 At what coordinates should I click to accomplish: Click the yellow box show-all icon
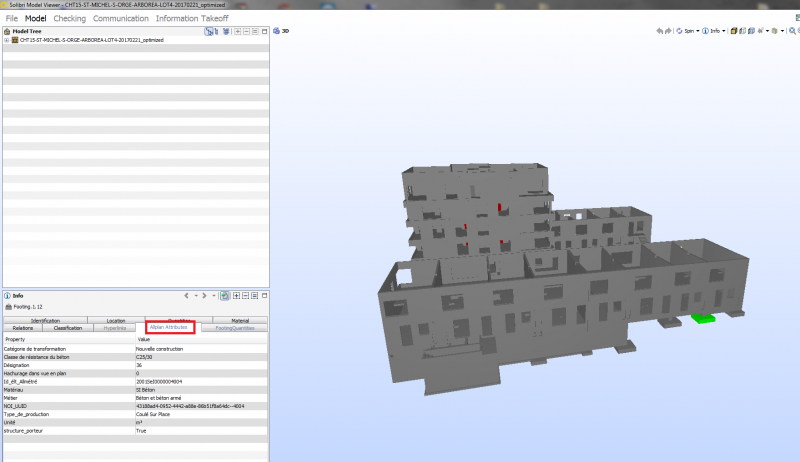click(x=734, y=31)
